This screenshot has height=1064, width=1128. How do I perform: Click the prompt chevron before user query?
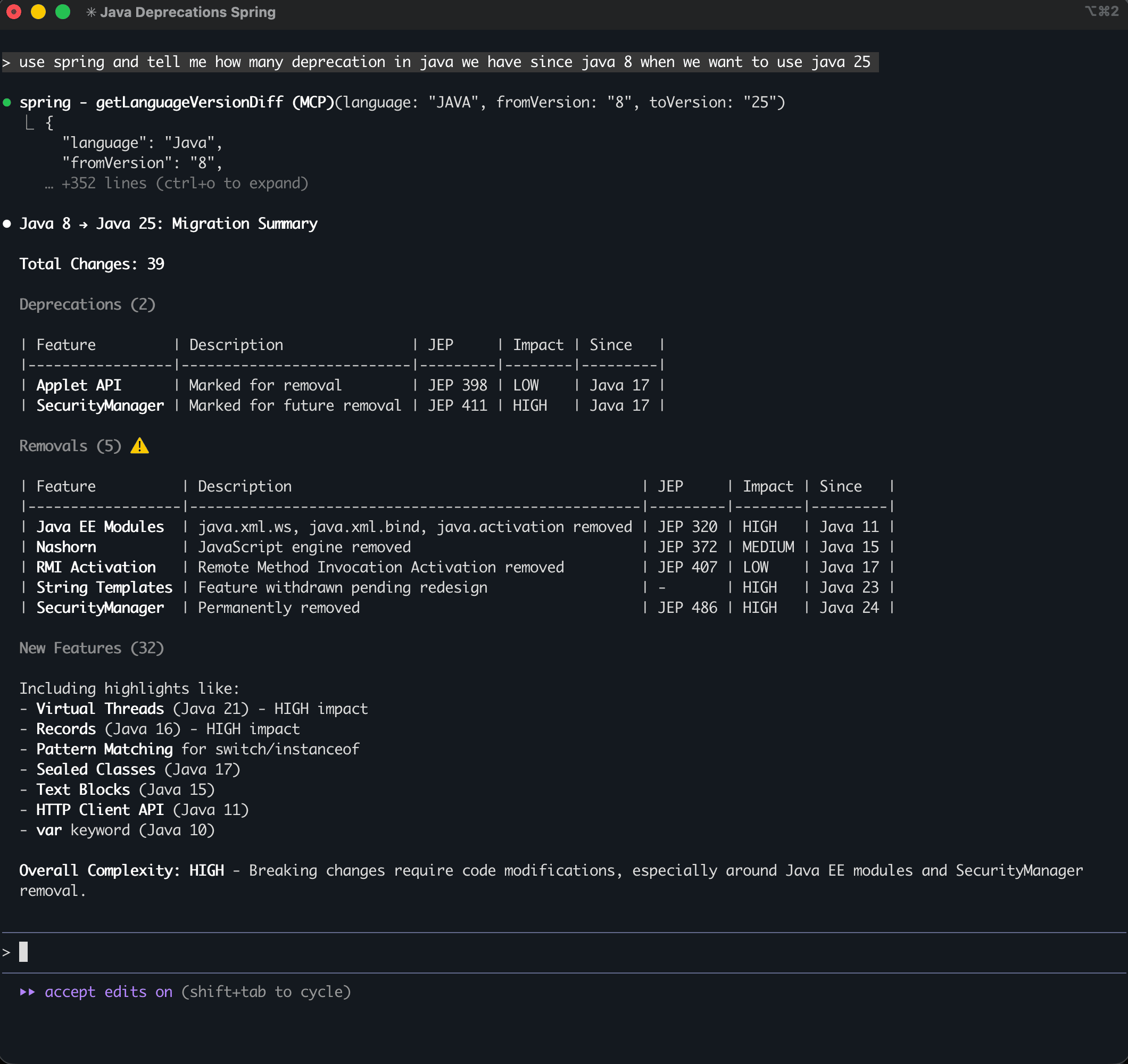(6, 62)
